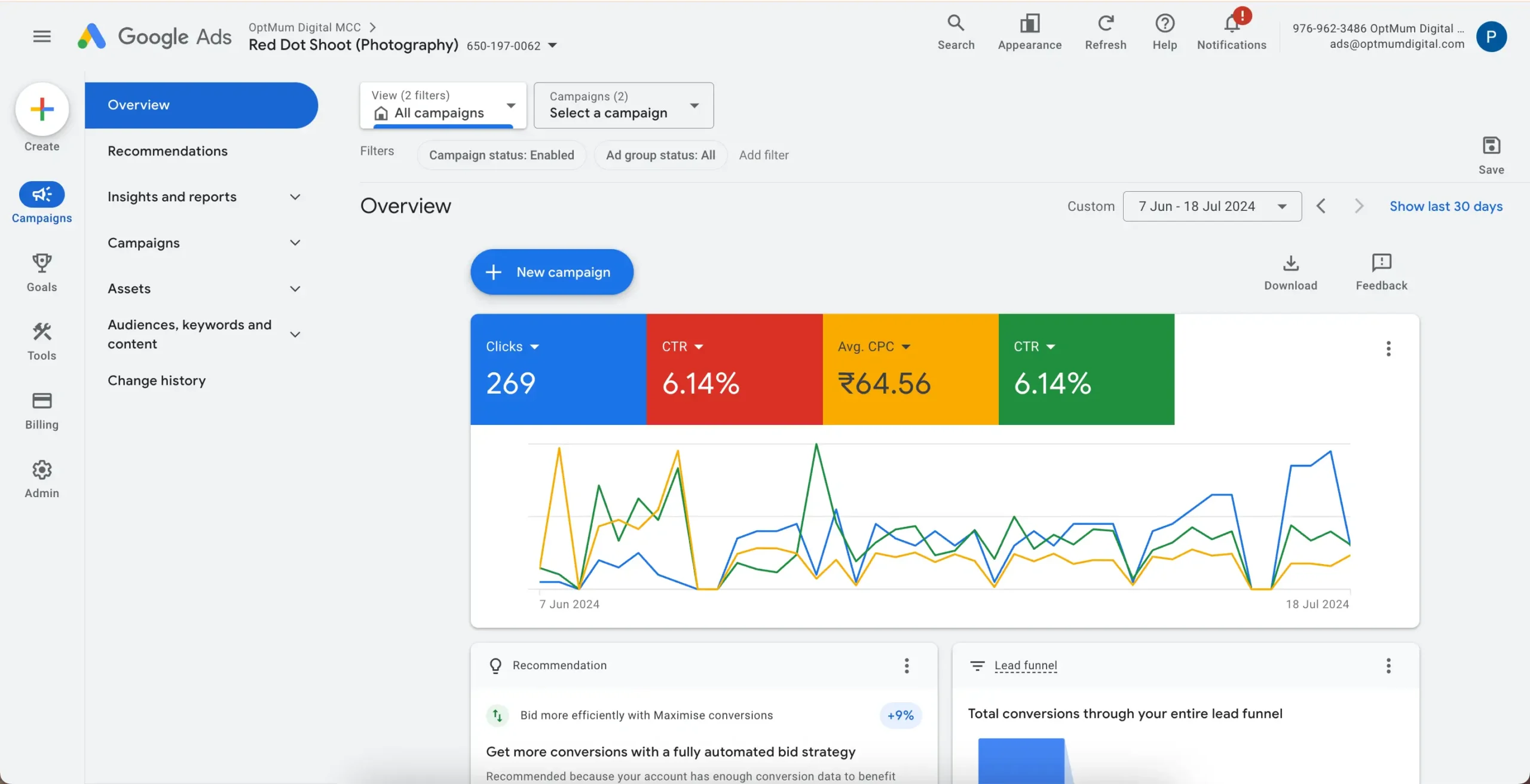
Task: Open the date range 7 Jun - 18 Jul picker
Action: [x=1212, y=206]
